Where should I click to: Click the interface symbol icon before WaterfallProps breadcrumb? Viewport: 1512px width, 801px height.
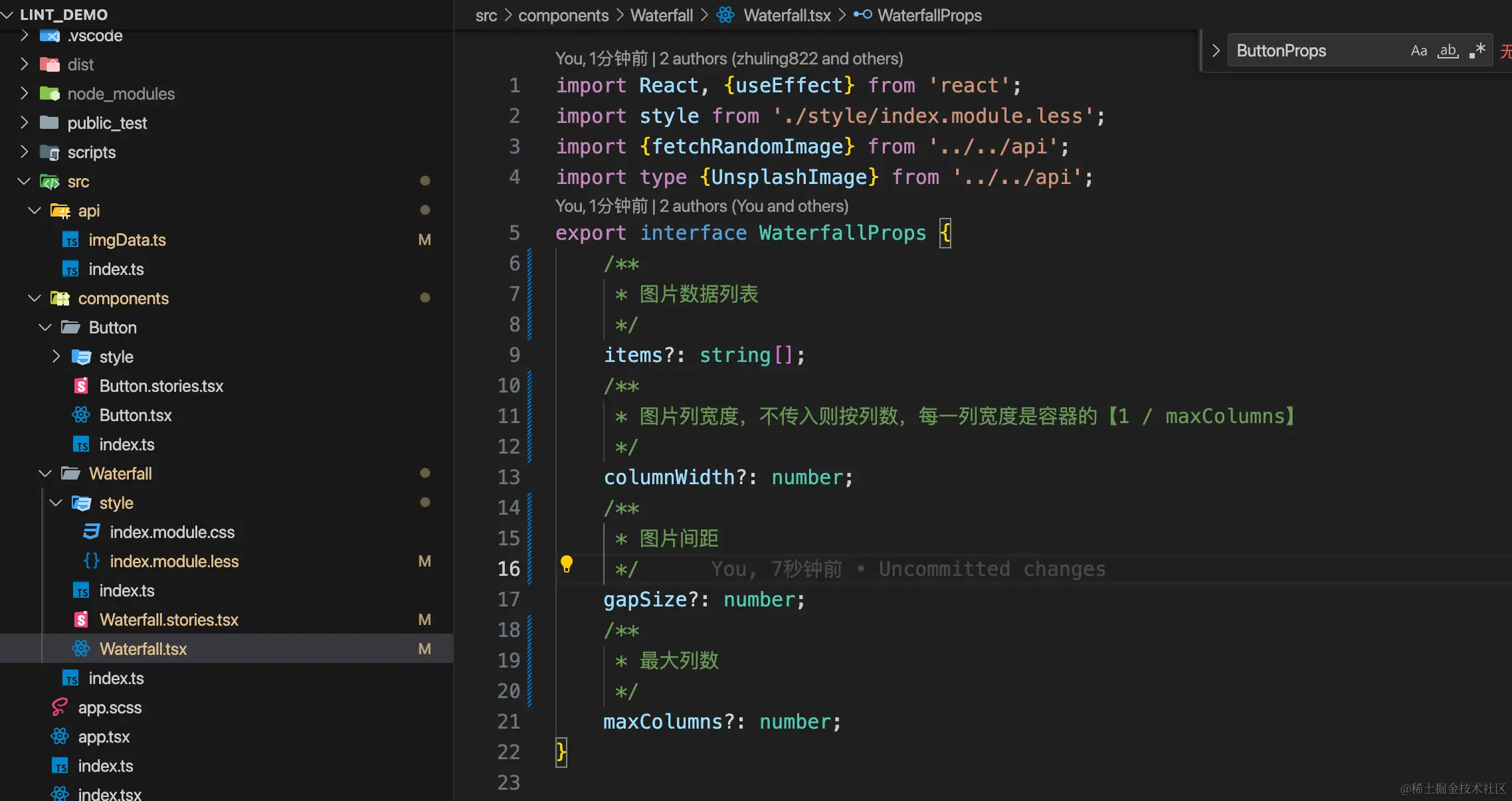[x=862, y=15]
